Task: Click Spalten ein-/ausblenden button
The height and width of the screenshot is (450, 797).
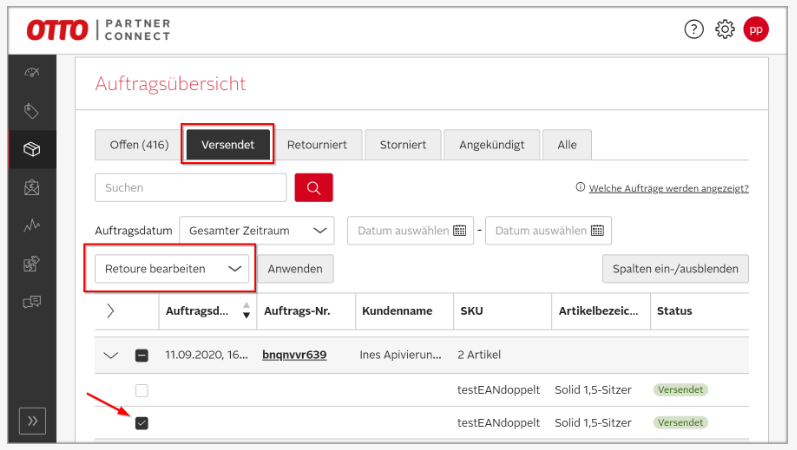Action: [675, 268]
